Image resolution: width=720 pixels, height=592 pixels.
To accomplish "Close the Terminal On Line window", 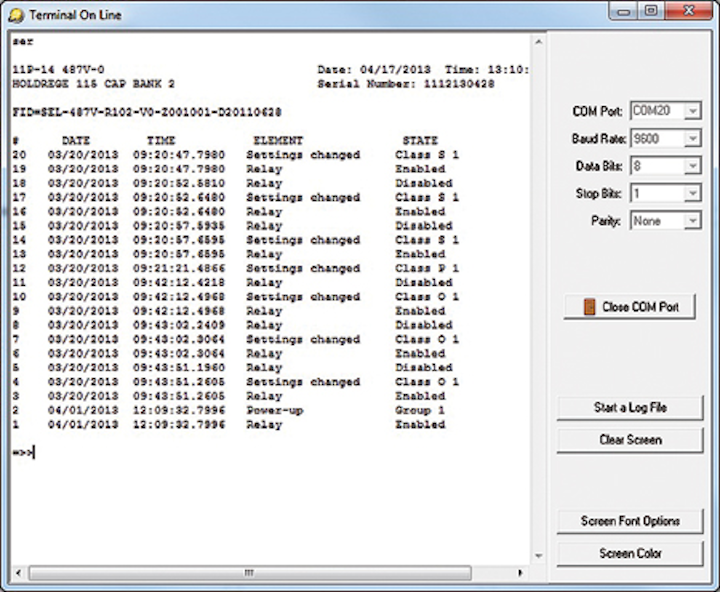I will coord(689,11).
